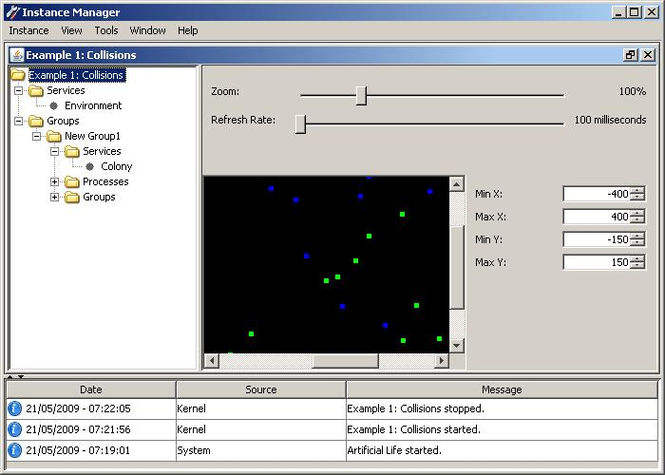The image size is (665, 475).
Task: Click the info icon of the 07:21:56 entry
Action: (x=14, y=430)
